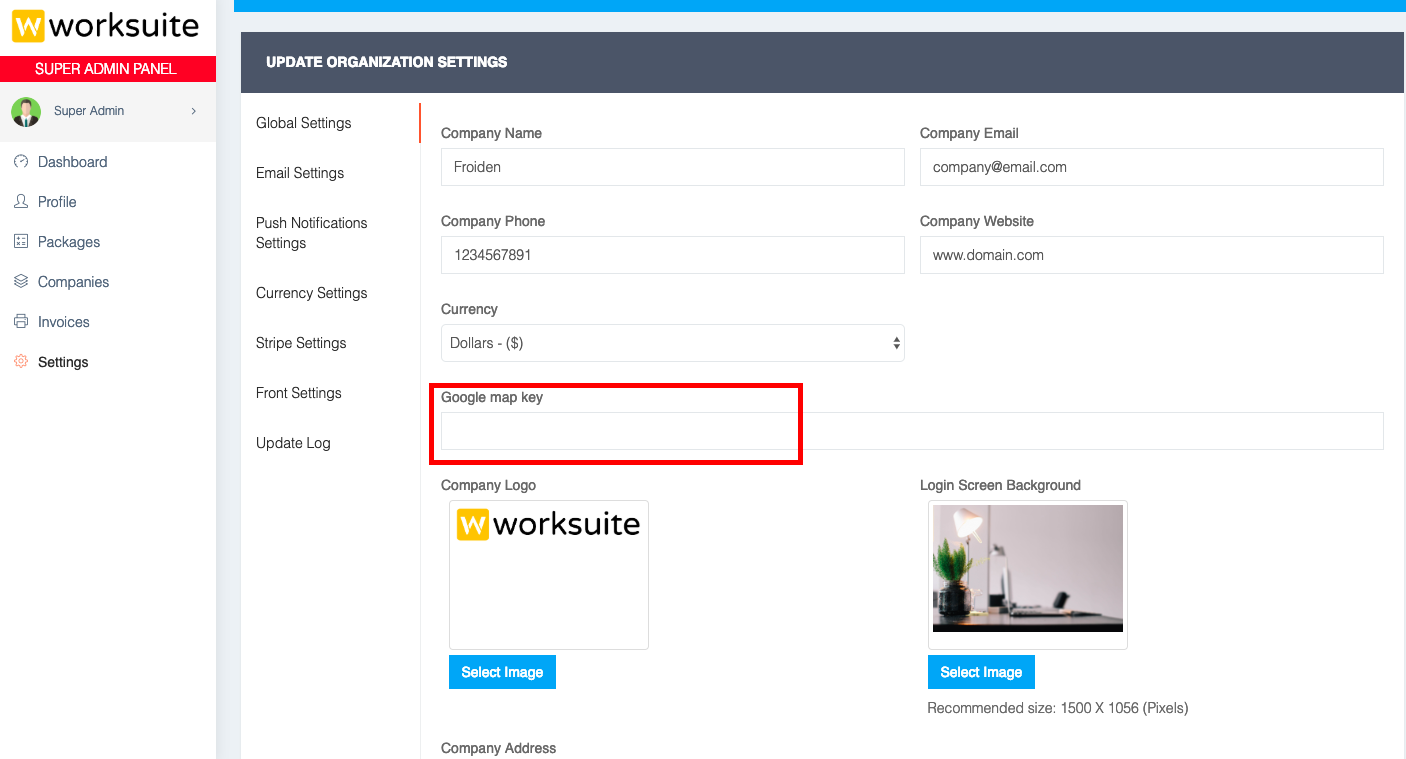Click the Login Screen Background thumbnail
This screenshot has width=1406, height=759.
pos(1027,568)
